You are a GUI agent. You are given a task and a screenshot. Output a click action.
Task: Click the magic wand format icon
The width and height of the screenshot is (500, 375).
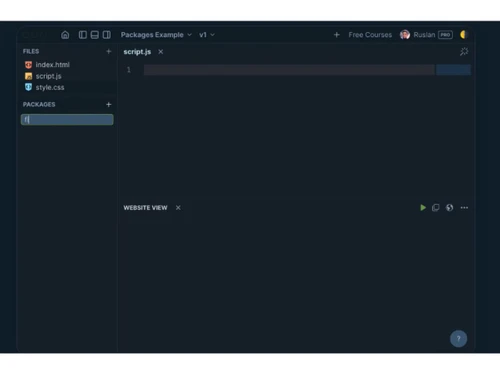click(464, 51)
